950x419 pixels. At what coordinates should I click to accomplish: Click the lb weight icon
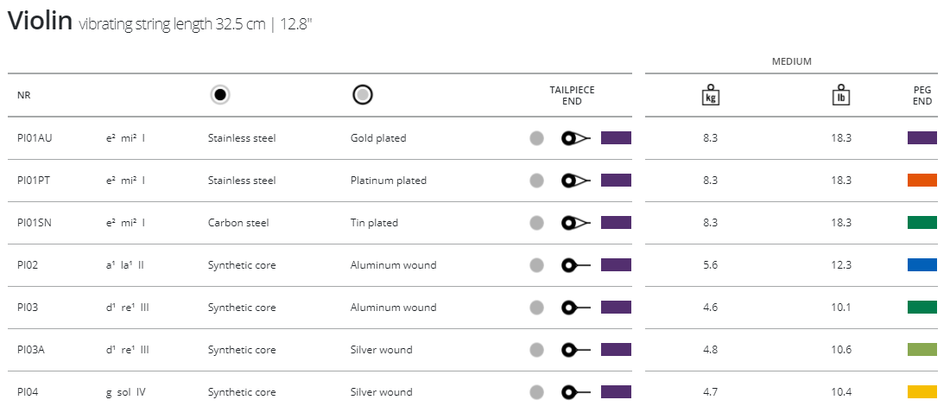pos(841,95)
